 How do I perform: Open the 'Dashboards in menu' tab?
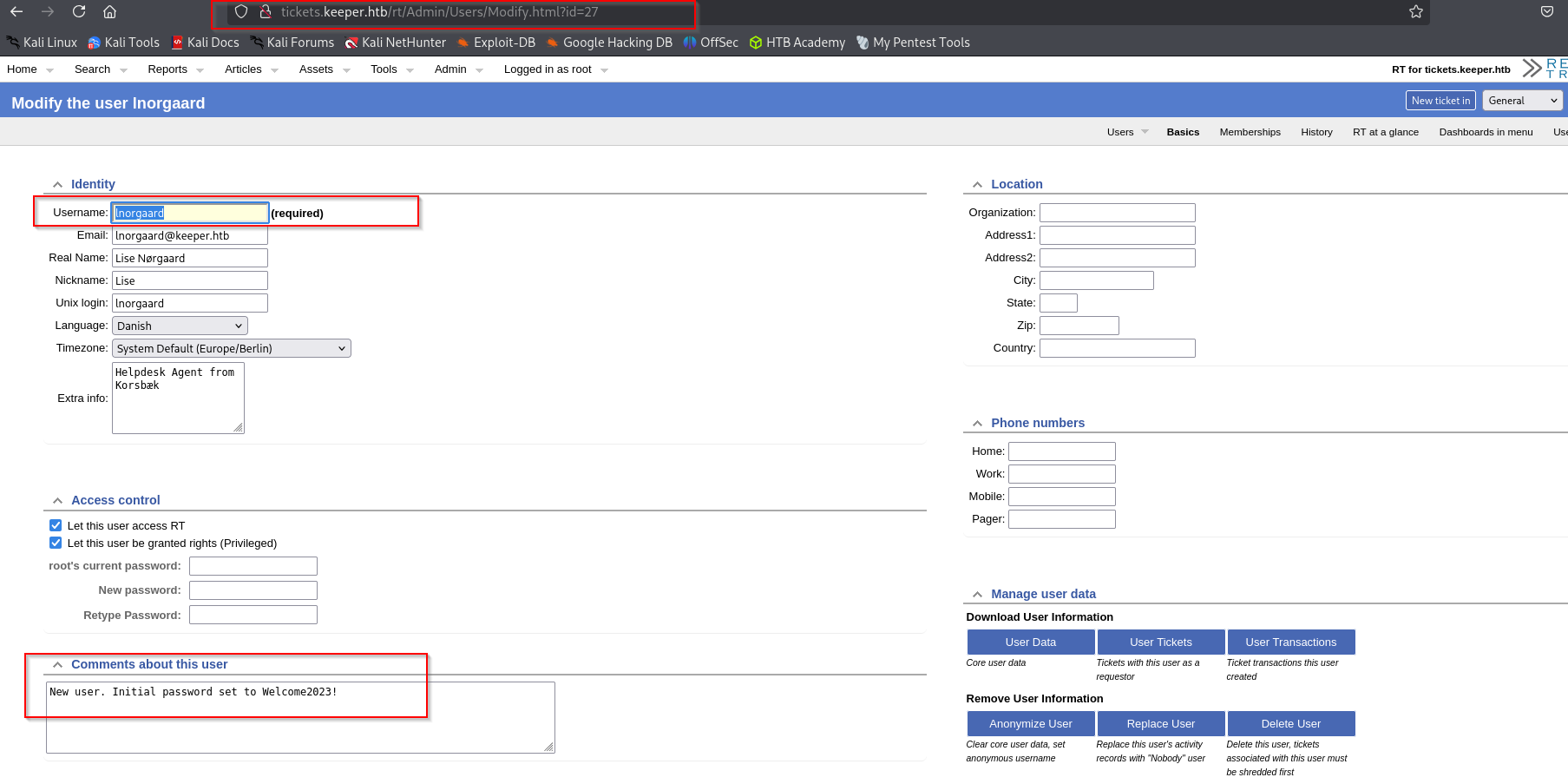tap(1486, 132)
